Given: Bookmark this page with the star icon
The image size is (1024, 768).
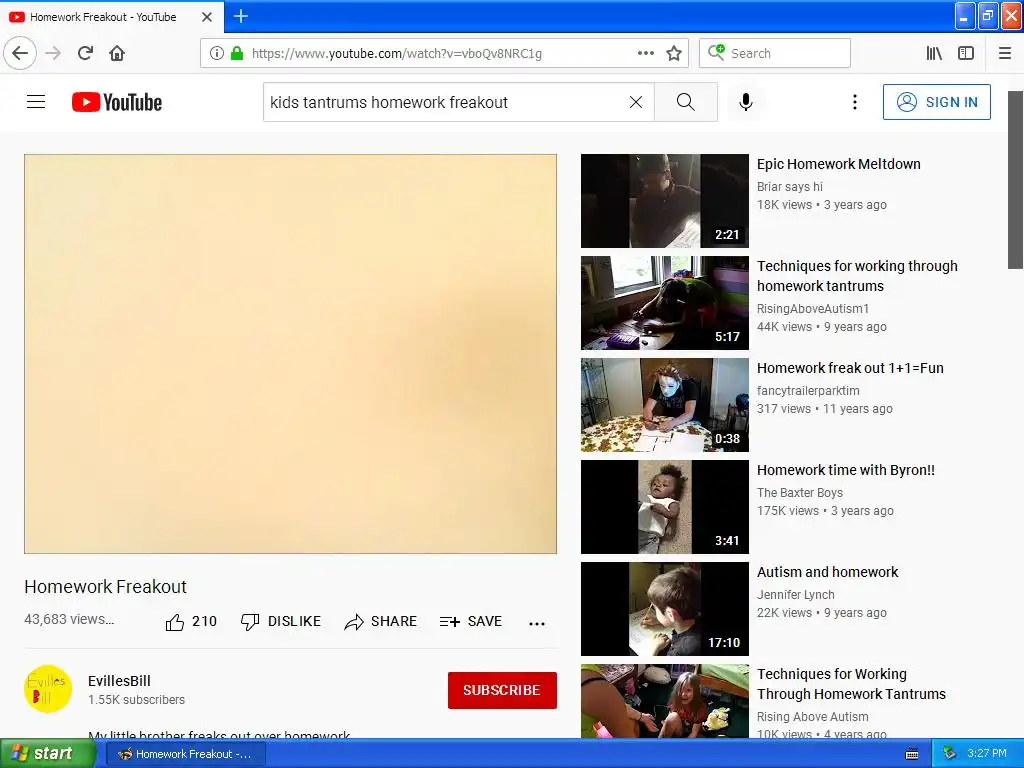Looking at the screenshot, I should [x=674, y=53].
